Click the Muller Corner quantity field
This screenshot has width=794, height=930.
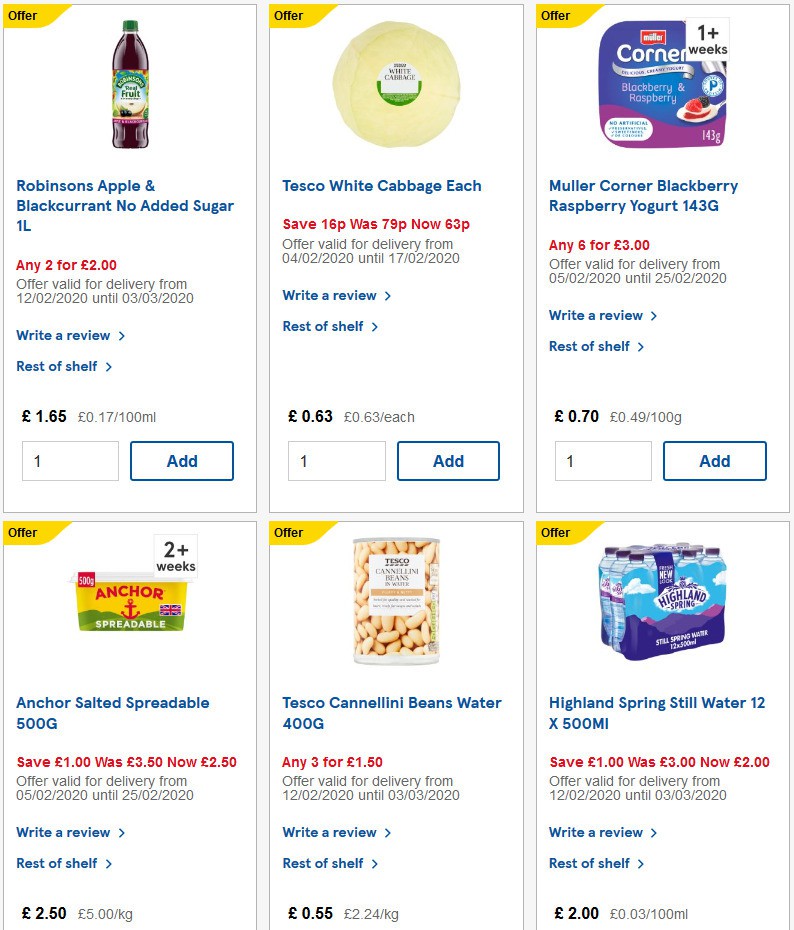(x=604, y=461)
